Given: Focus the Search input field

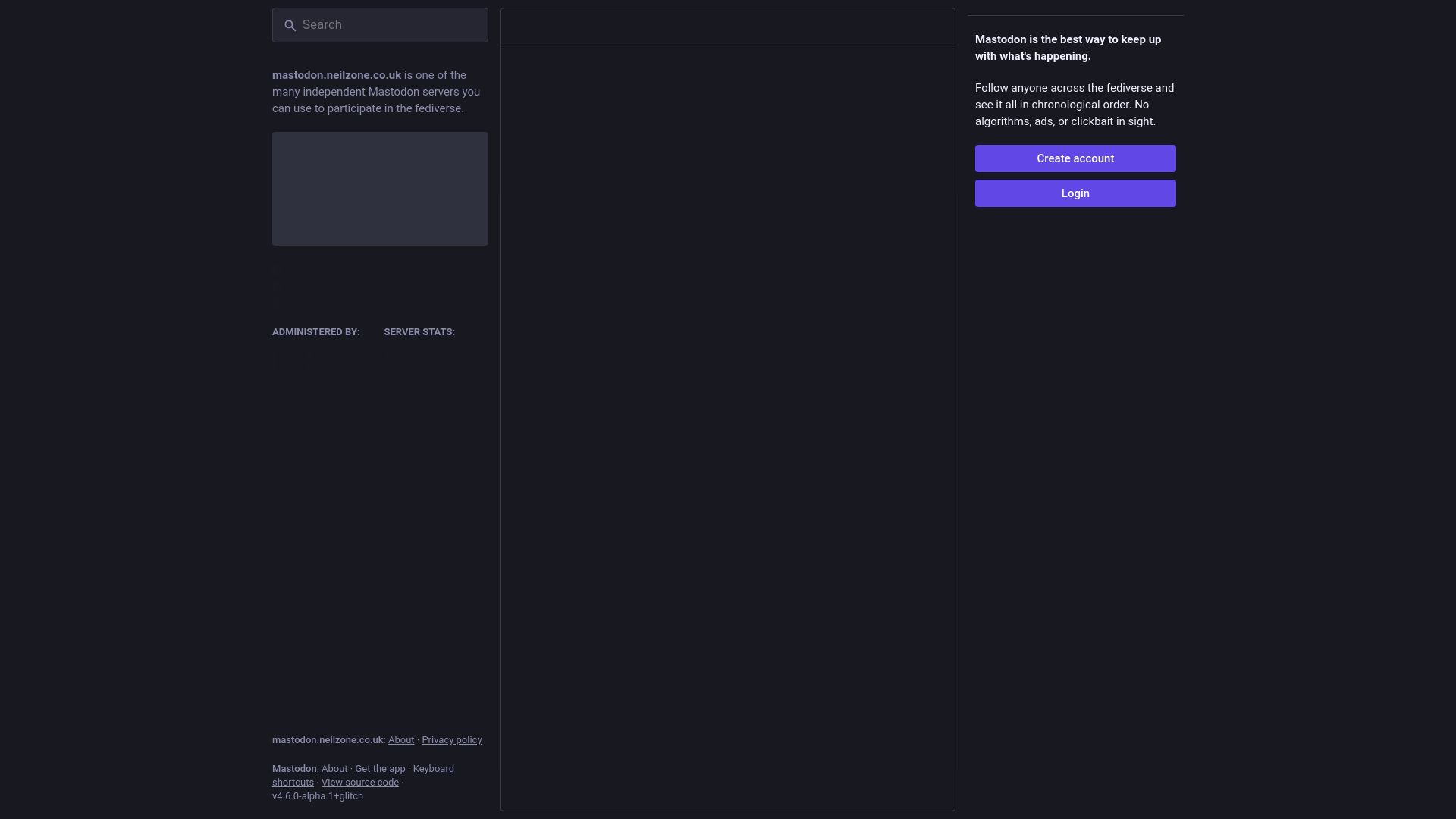Looking at the screenshot, I should [x=380, y=25].
